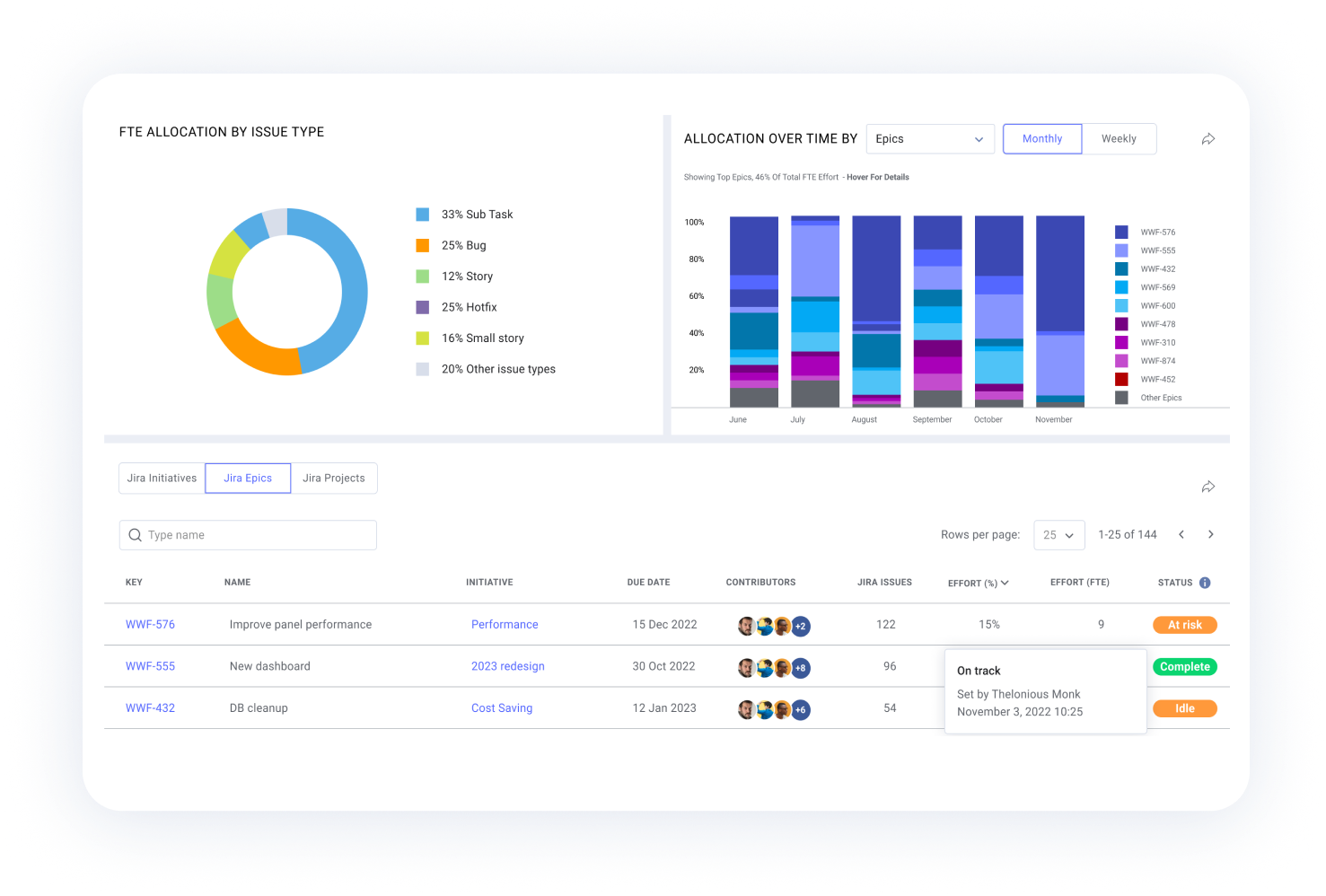Viewport: 1326px width, 896px height.
Task: Open the WWF-576 epic link
Action: point(150,625)
